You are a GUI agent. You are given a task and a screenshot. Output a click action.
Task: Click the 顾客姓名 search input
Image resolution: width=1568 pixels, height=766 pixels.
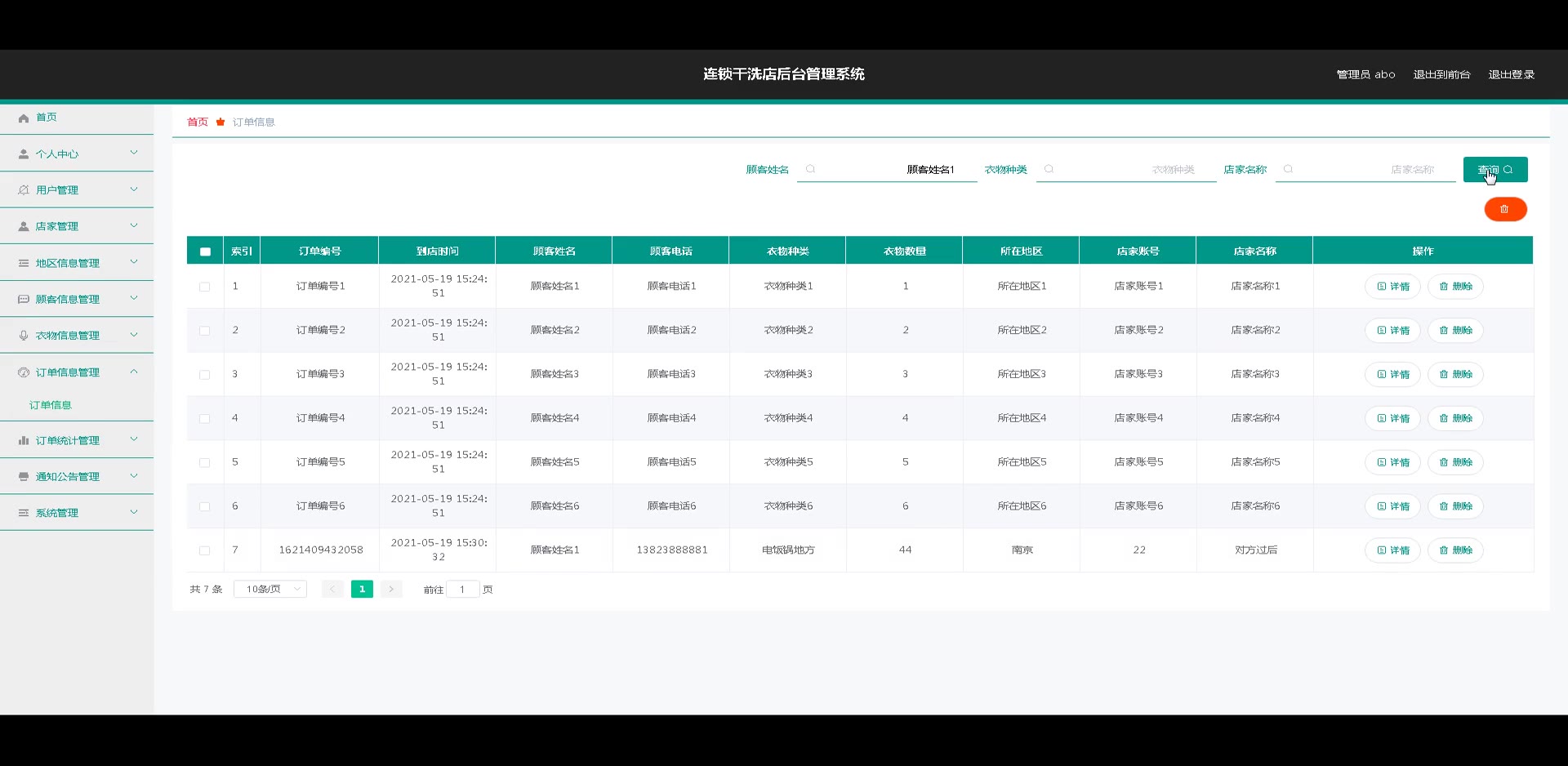point(887,170)
